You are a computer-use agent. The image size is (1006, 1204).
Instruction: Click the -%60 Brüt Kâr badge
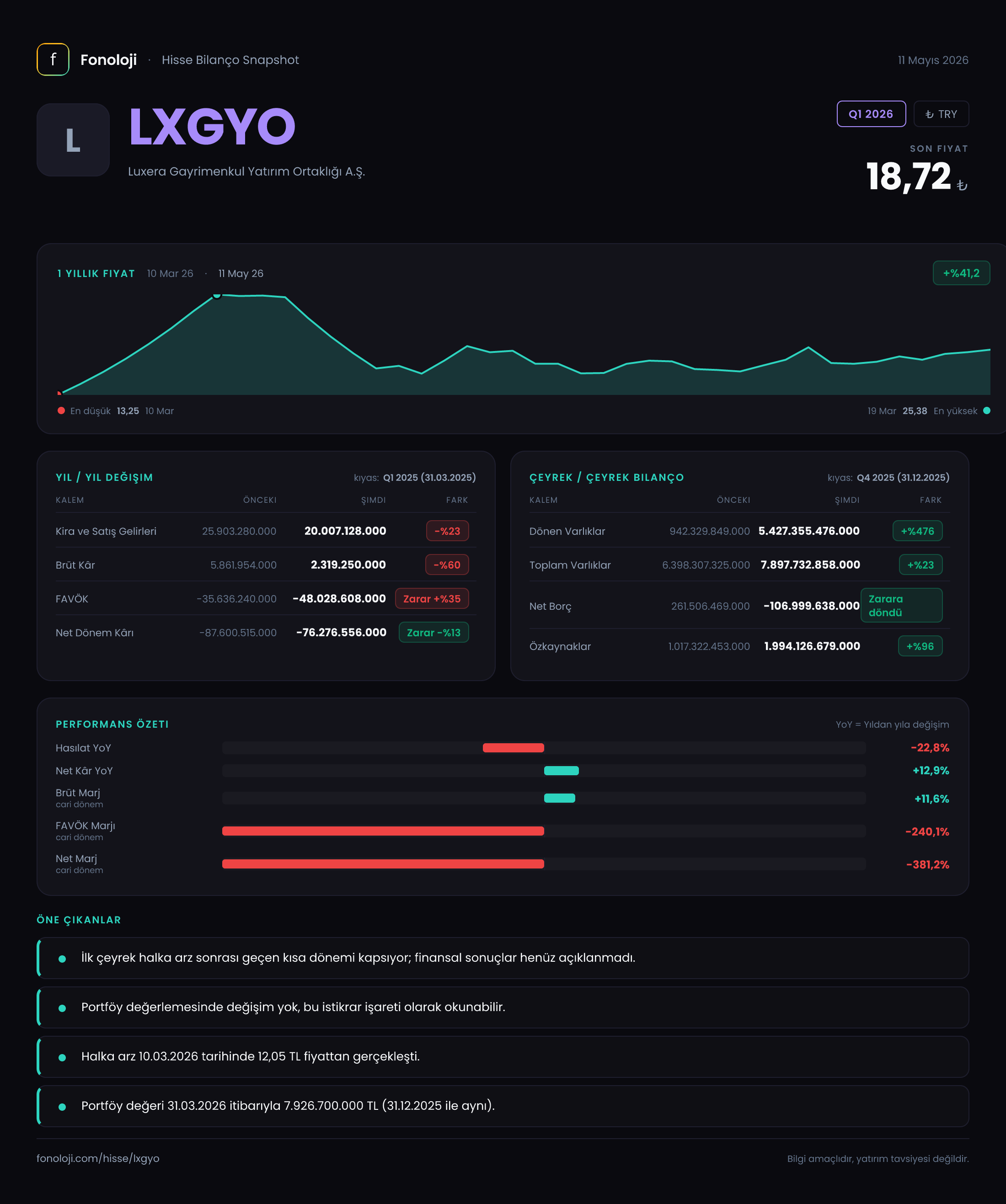pyautogui.click(x=447, y=565)
